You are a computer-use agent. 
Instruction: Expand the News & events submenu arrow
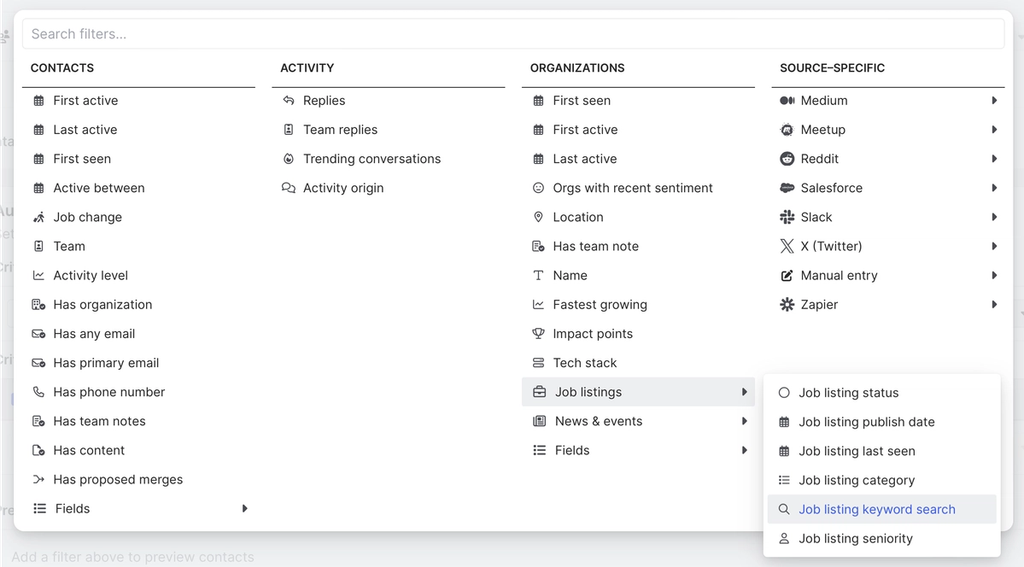745,421
